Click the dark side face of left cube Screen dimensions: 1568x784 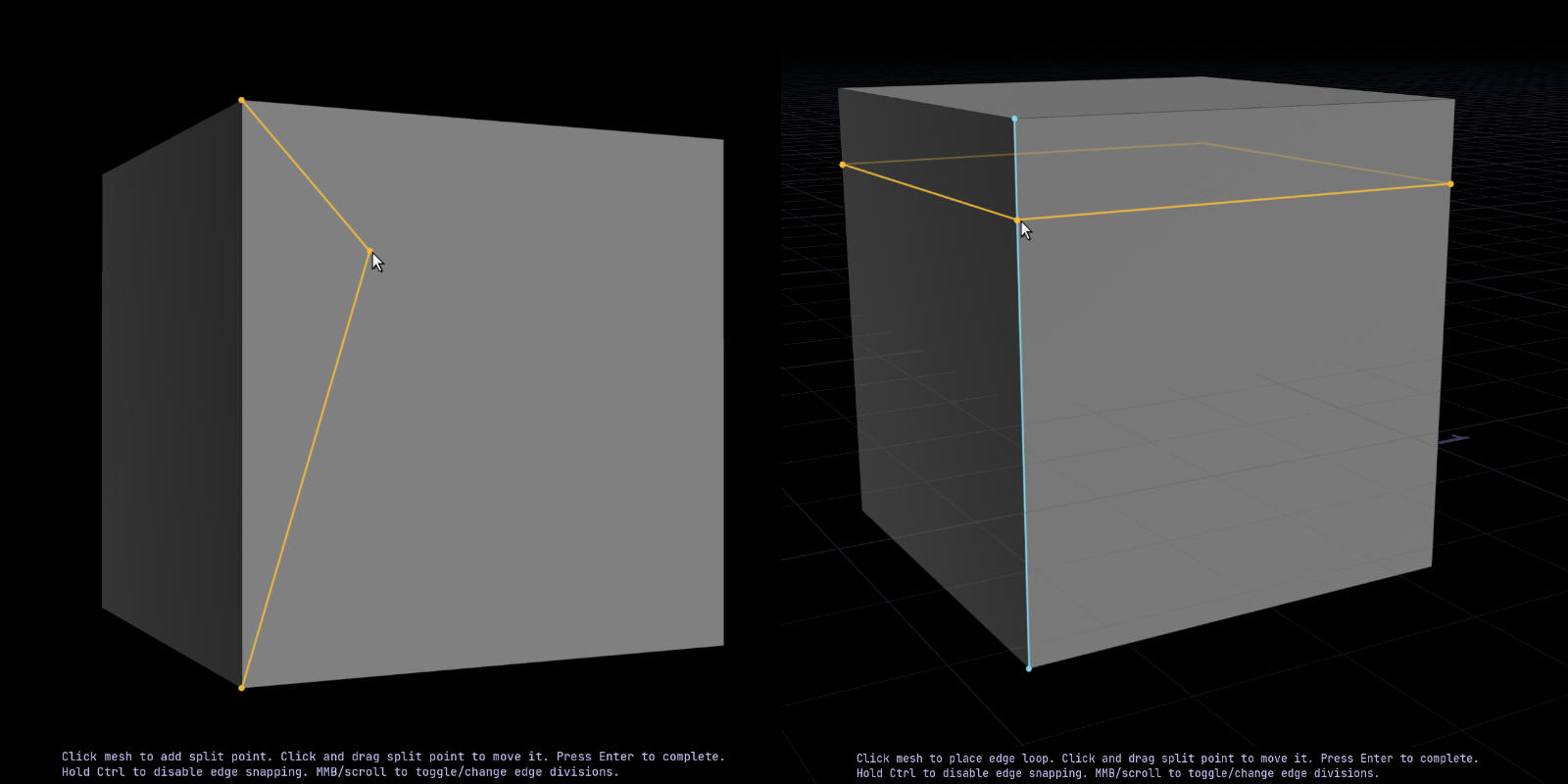click(171, 392)
